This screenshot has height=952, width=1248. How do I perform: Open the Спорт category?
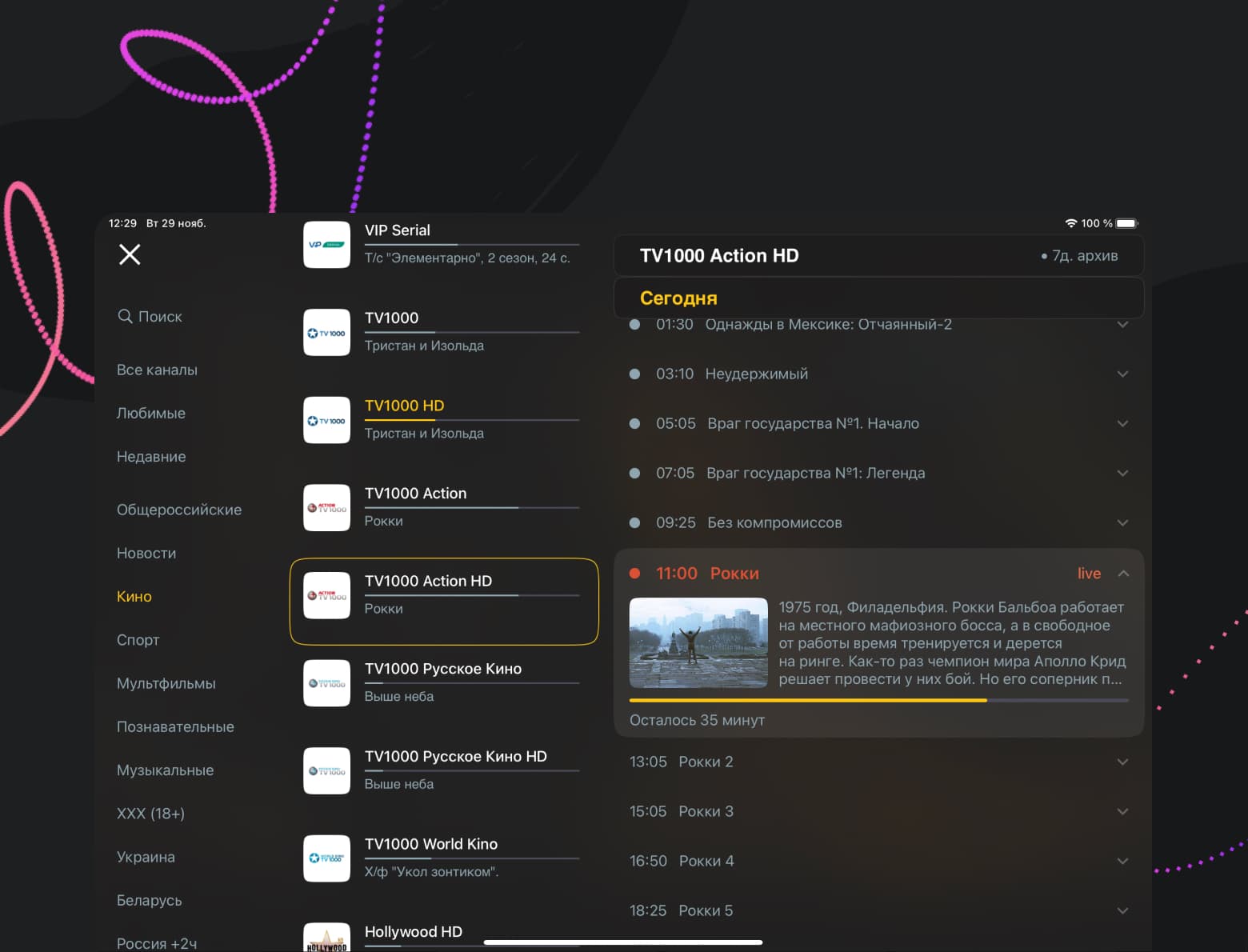tap(138, 640)
